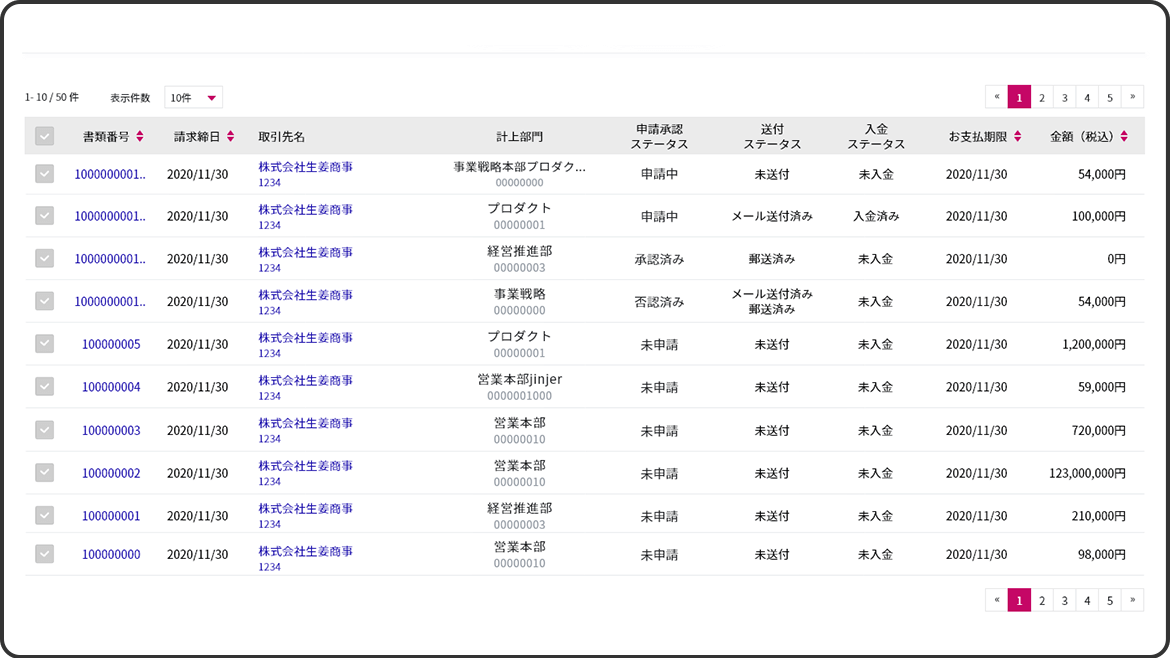
Task: Click the 請求締日 sort arrows
Action: point(230,136)
